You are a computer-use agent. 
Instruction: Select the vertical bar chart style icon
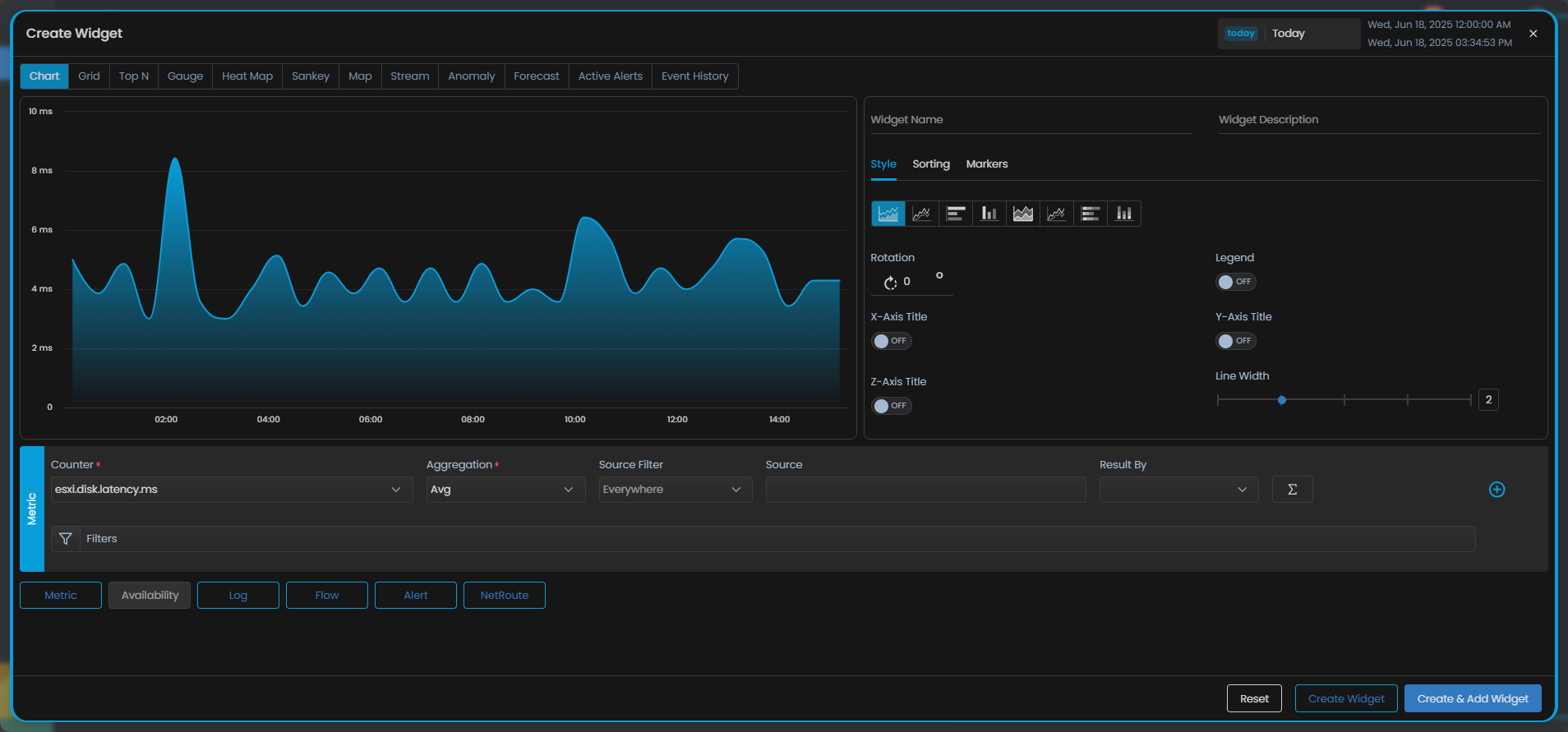(989, 214)
